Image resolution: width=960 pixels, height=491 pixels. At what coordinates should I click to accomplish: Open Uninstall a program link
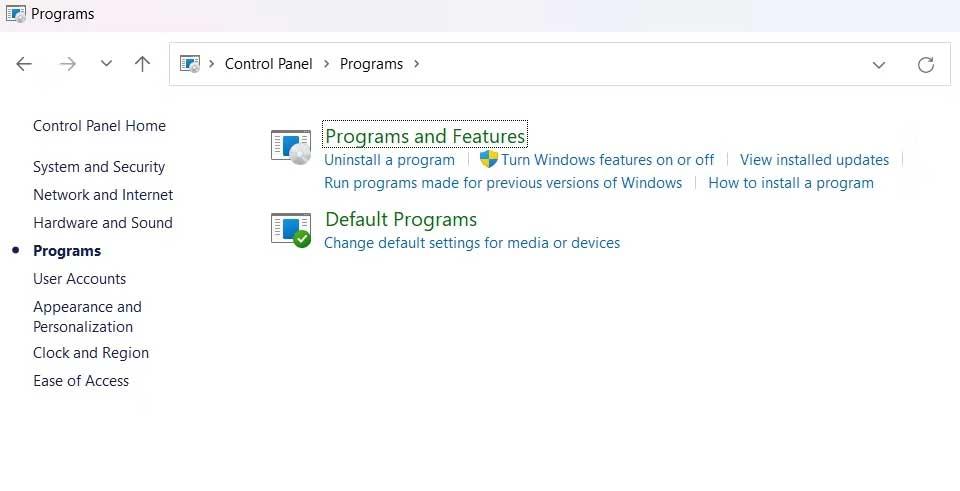[389, 160]
